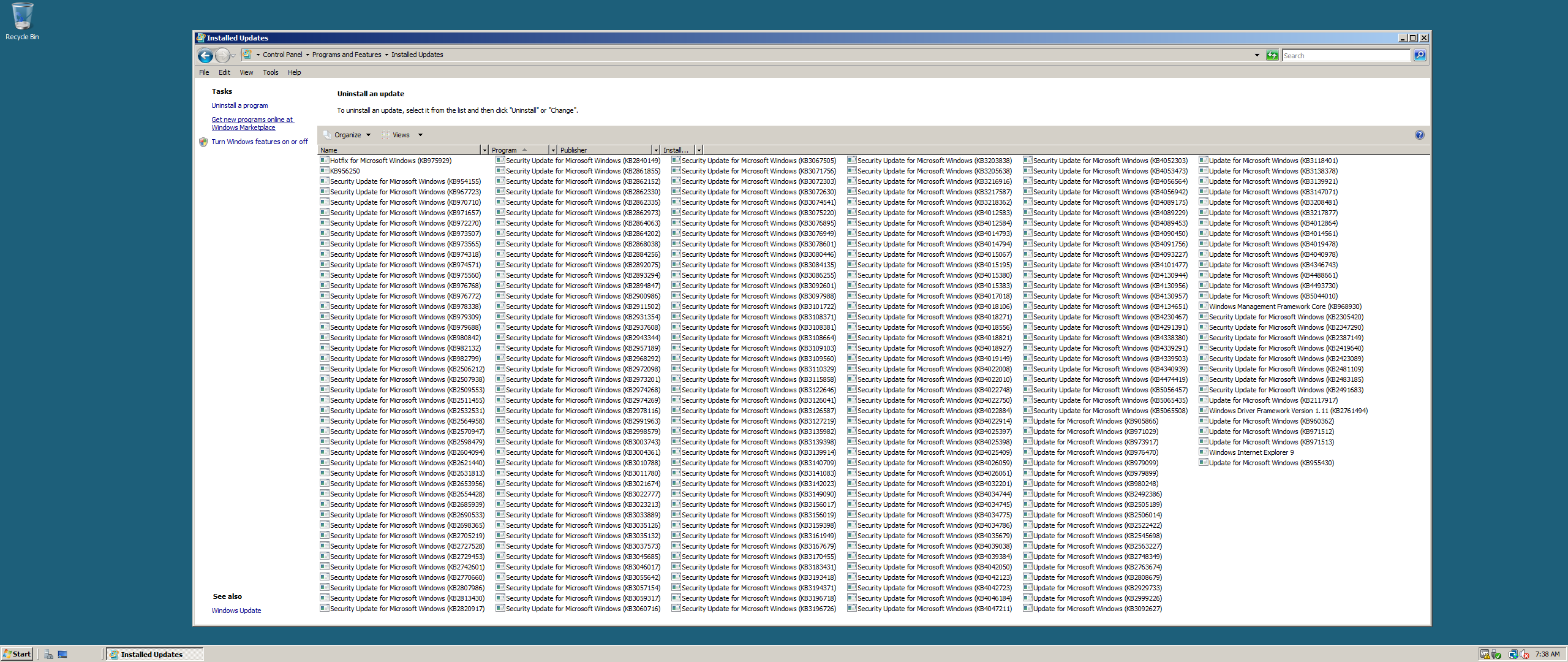Image resolution: width=1568 pixels, height=662 pixels.
Task: Click the Control Panel icon in address bar
Action: tap(247, 55)
